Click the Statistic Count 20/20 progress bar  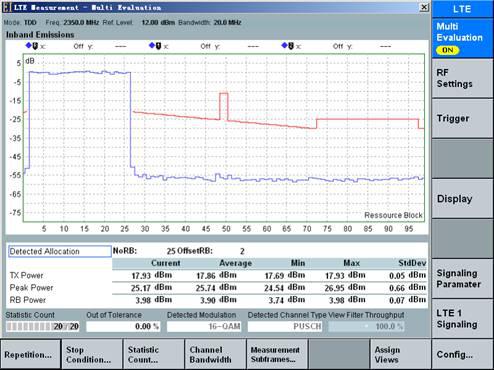(x=43, y=326)
